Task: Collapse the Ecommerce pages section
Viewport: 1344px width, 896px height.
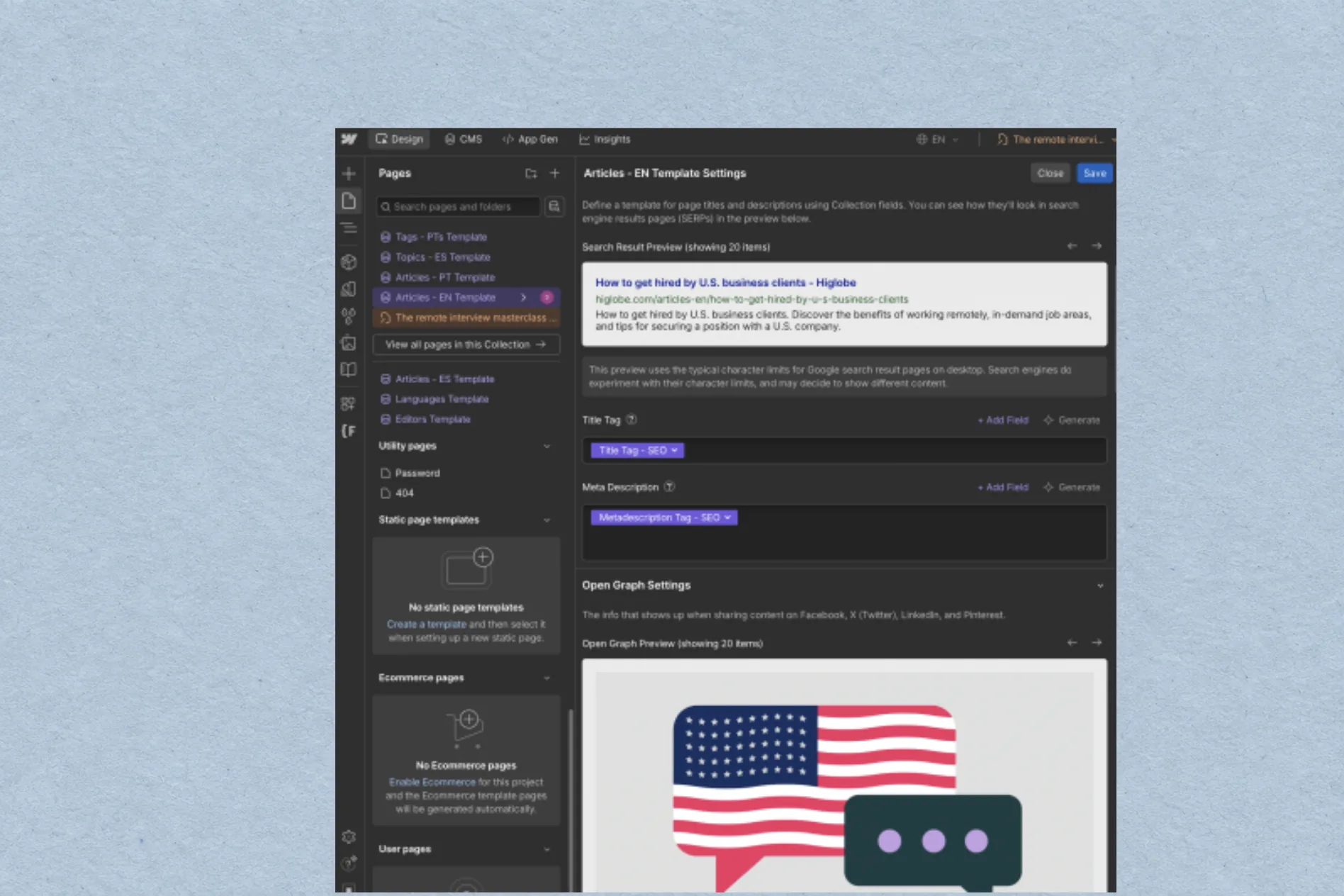Action: click(547, 678)
